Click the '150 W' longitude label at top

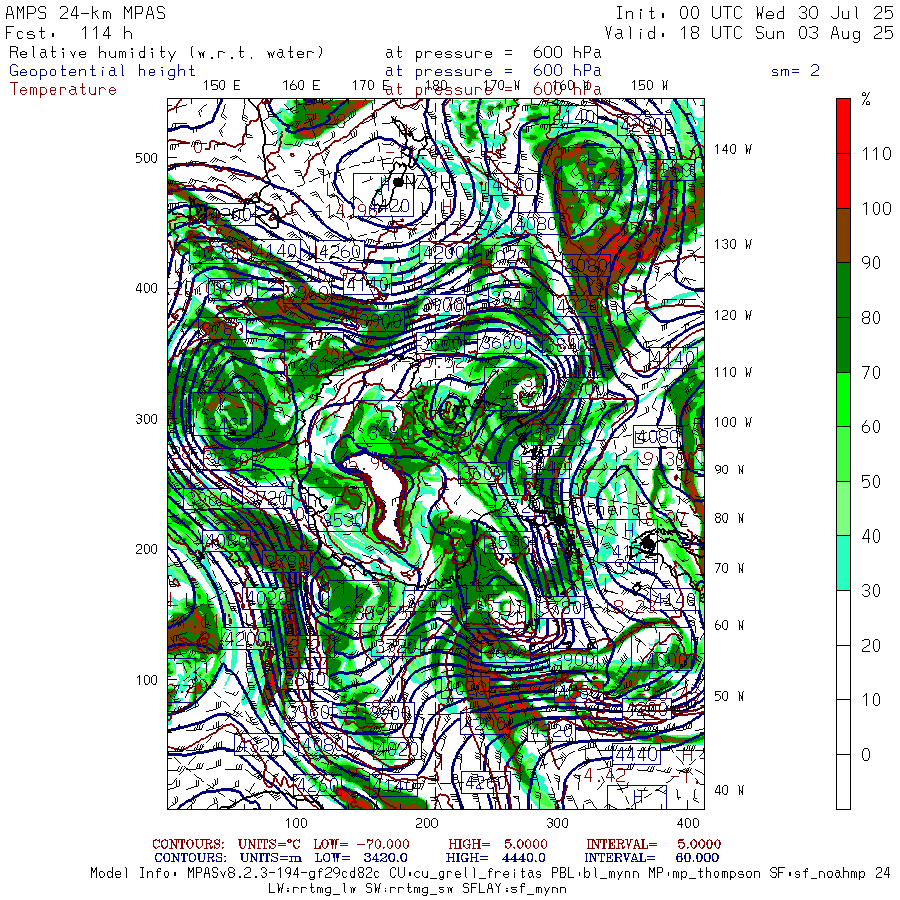coord(649,86)
